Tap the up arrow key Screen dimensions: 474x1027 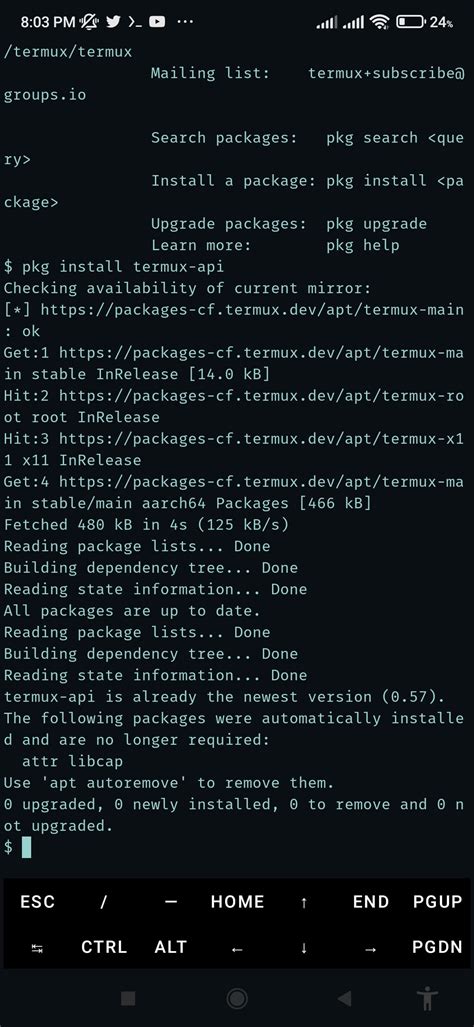[x=304, y=902]
